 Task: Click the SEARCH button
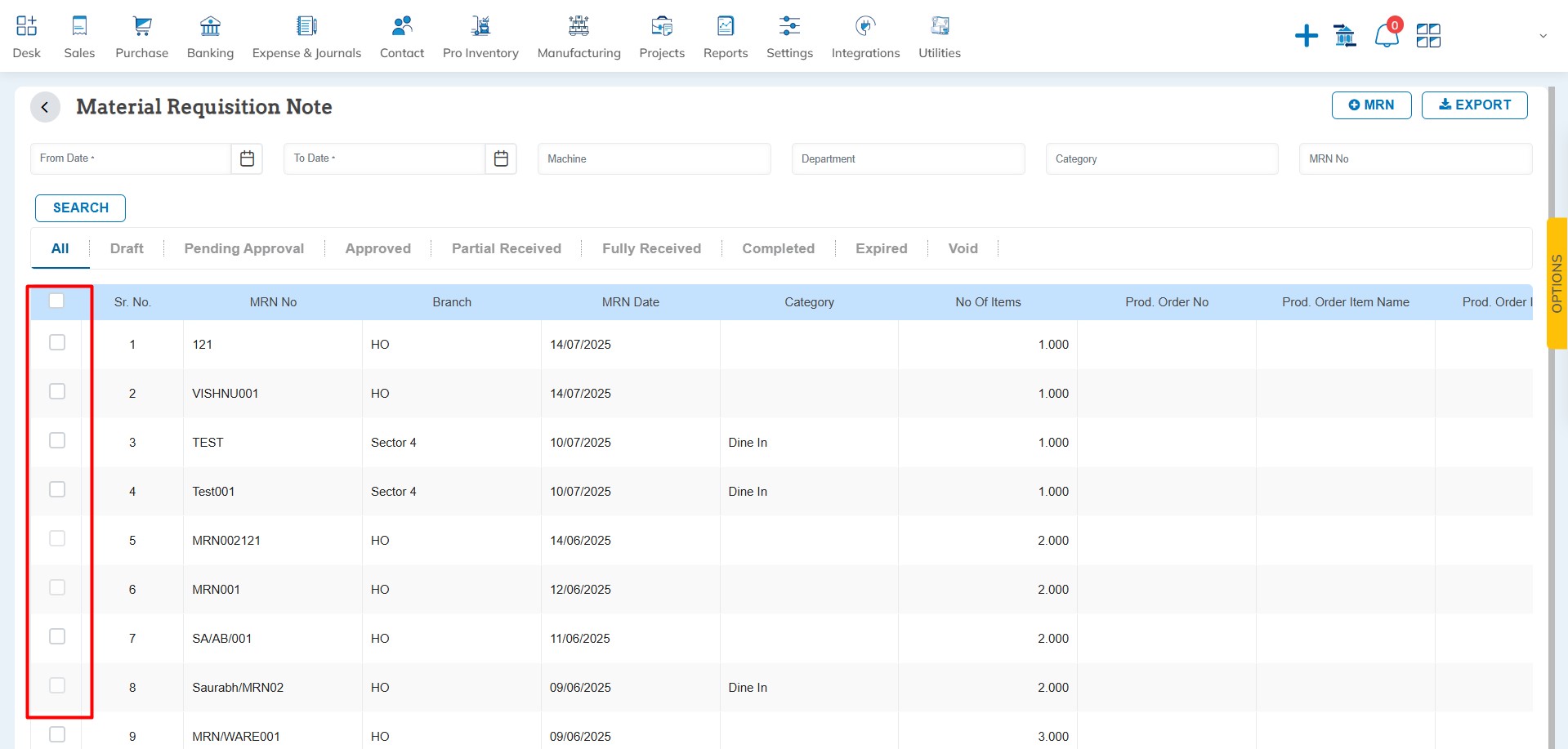(x=80, y=208)
